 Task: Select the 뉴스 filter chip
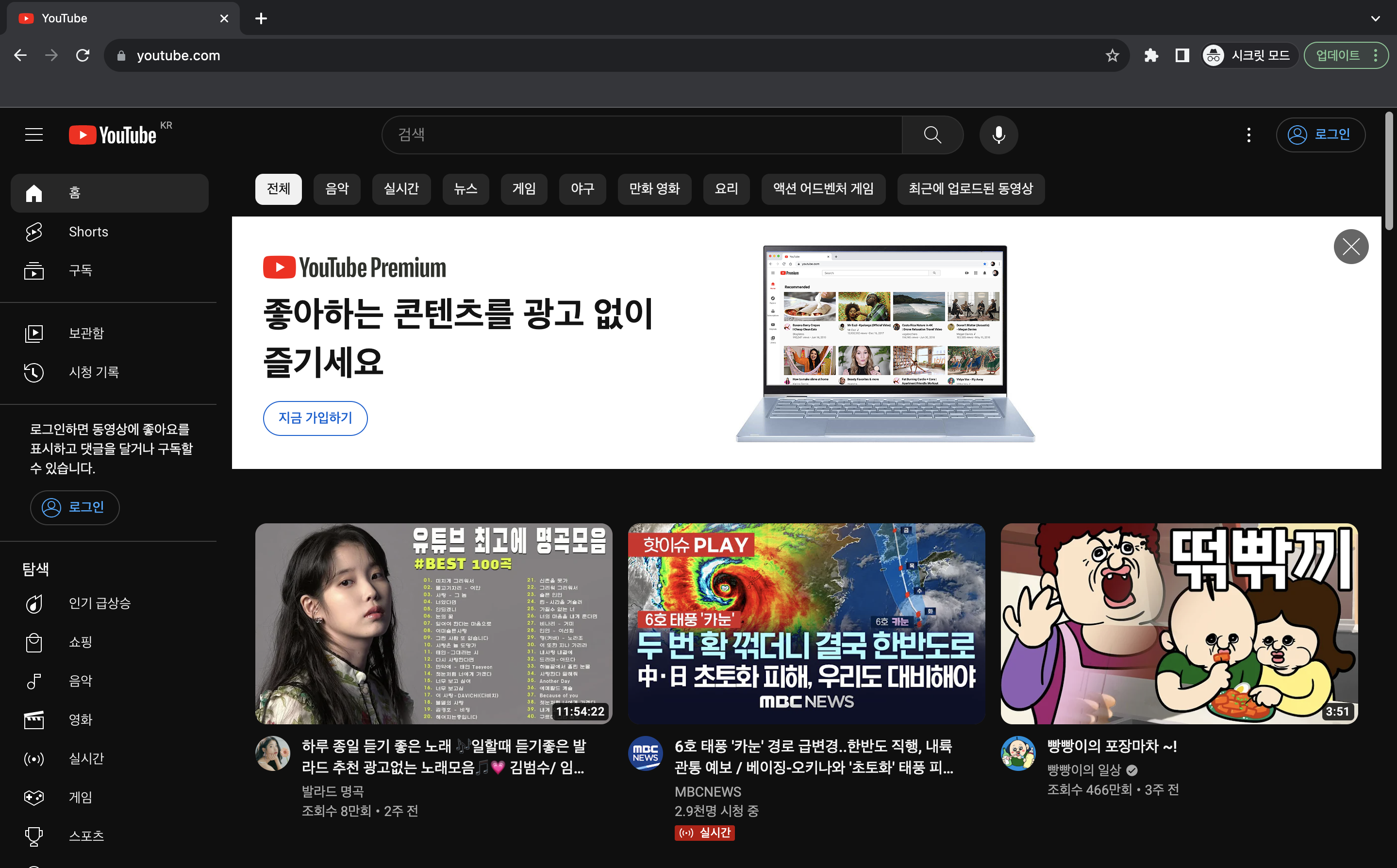point(466,189)
